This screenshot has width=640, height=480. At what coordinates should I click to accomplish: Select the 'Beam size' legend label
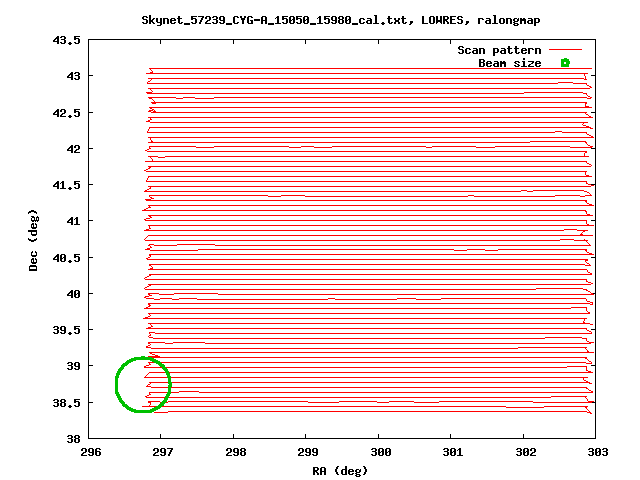510,63
